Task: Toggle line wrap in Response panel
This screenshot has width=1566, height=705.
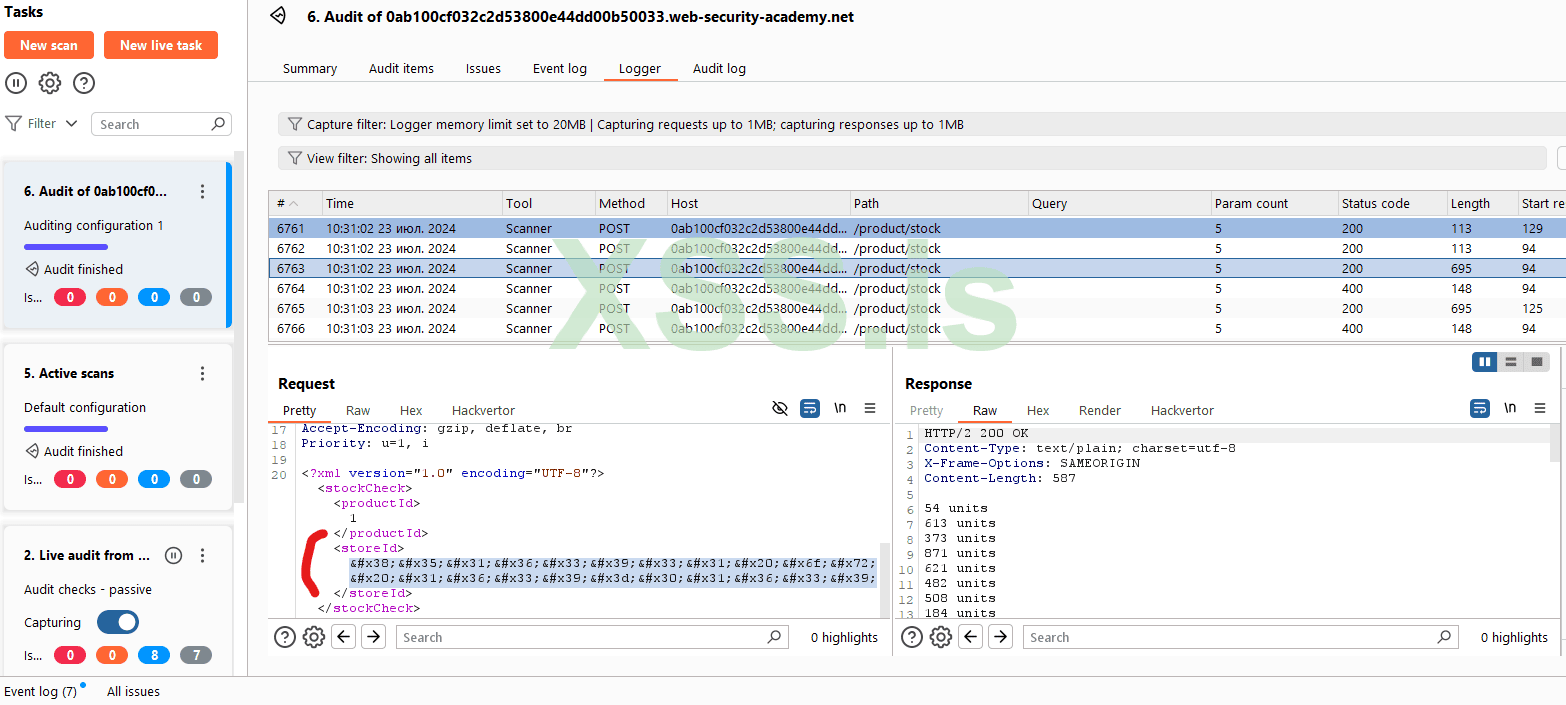Action: coord(1479,408)
